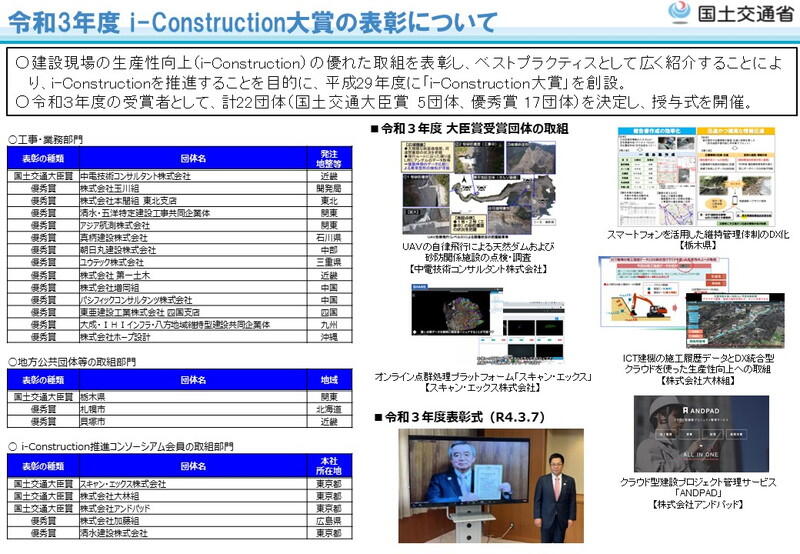Click the 開発局 region cell
This screenshot has height=554, width=800.
(x=329, y=188)
